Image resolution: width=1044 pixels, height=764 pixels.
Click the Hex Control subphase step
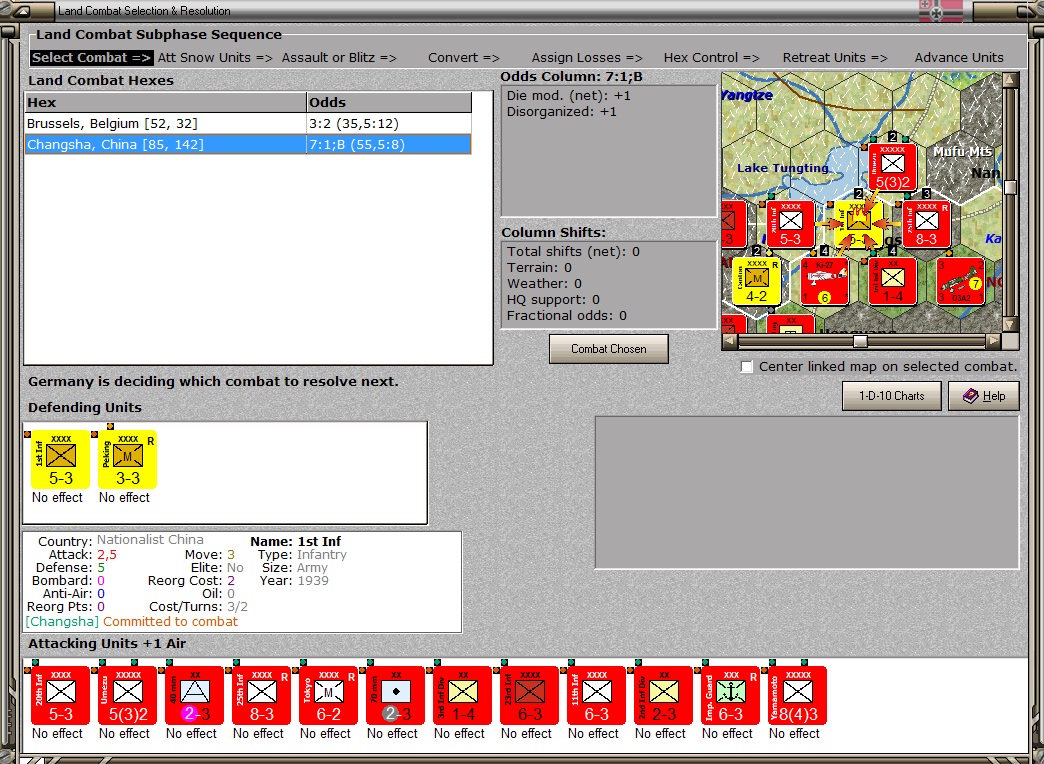pos(711,58)
